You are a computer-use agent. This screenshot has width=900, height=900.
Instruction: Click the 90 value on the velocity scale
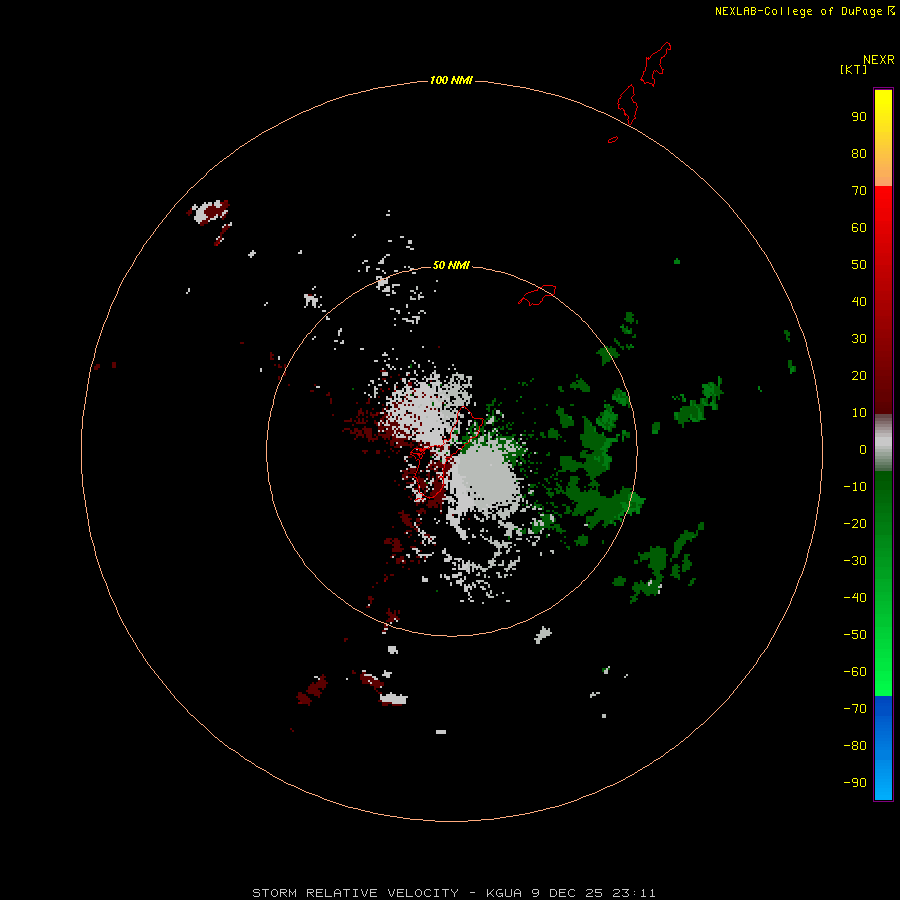click(859, 117)
